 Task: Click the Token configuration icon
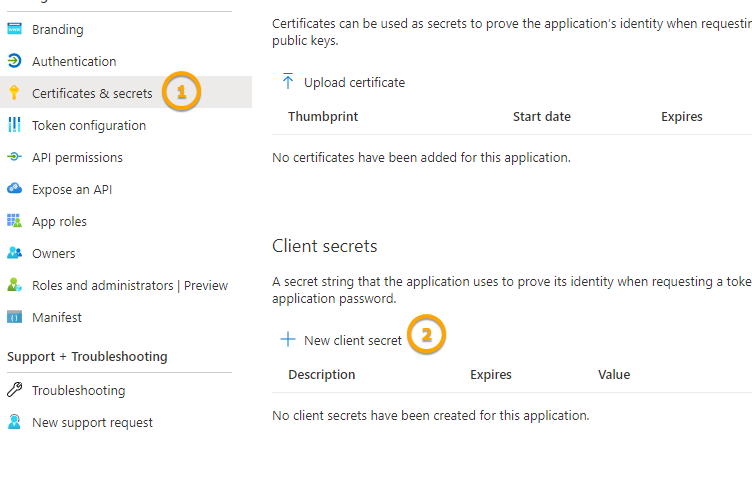tap(14, 126)
